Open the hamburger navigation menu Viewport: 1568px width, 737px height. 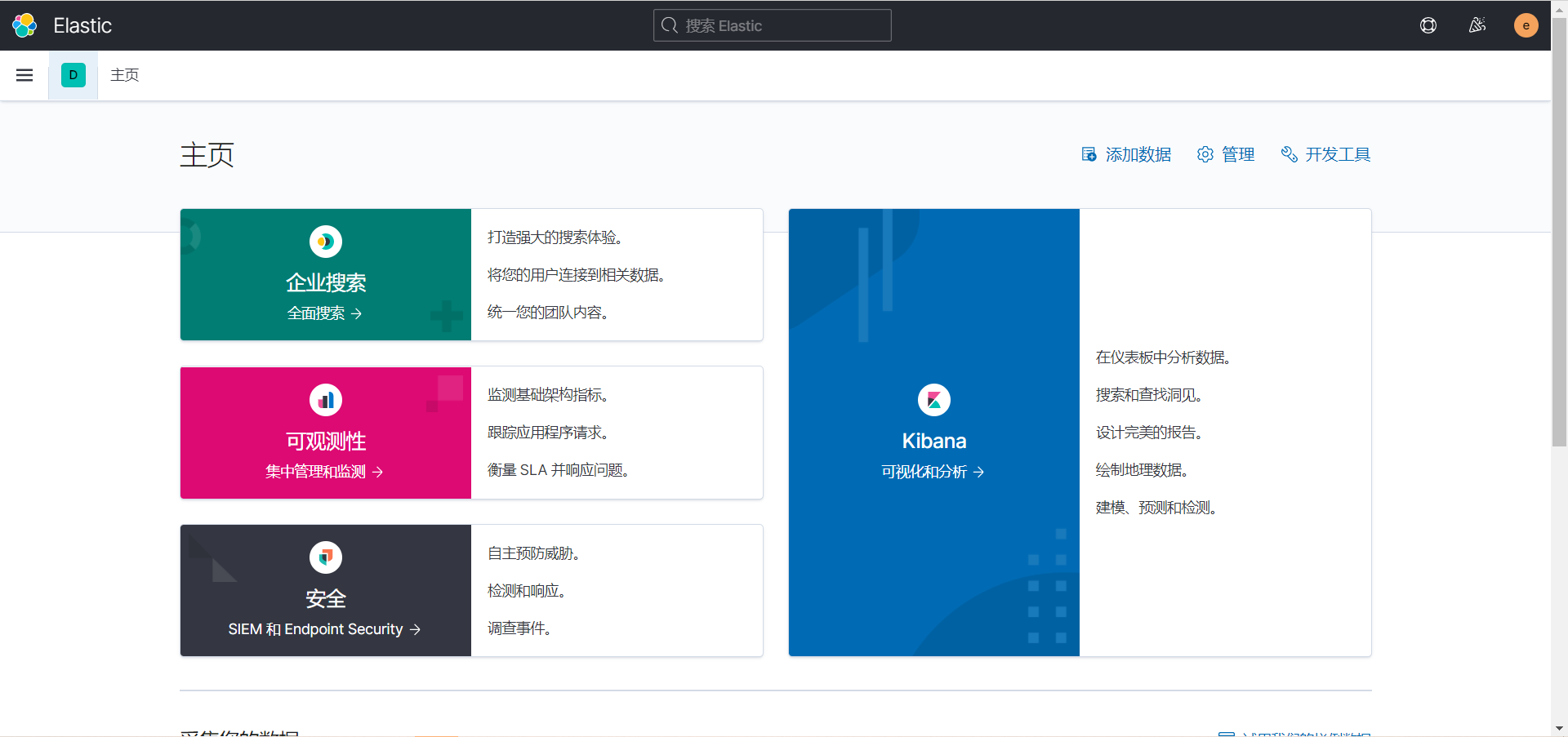(x=24, y=75)
